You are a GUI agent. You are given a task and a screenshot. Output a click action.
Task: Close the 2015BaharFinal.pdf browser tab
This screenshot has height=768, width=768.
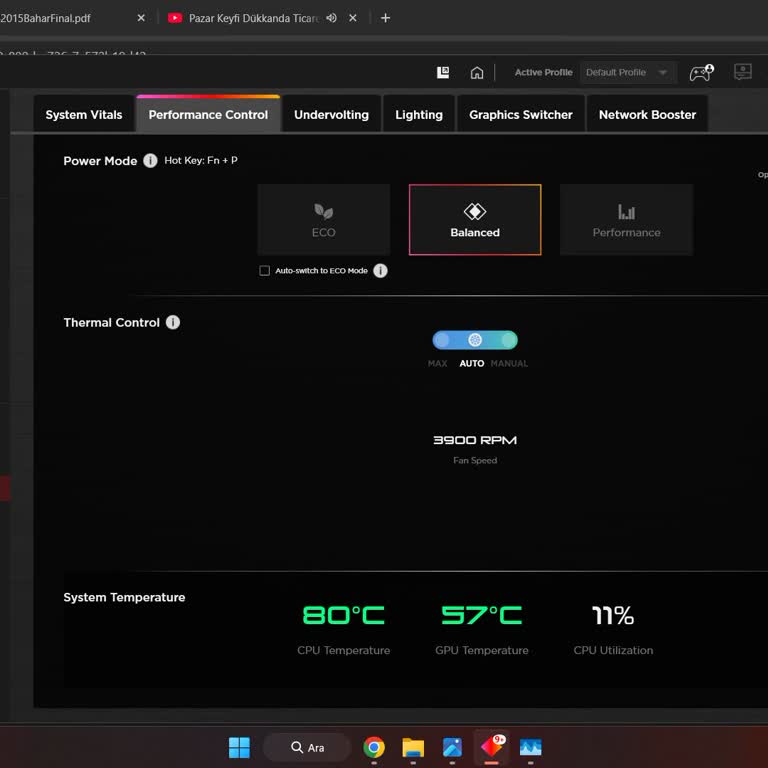(141, 18)
